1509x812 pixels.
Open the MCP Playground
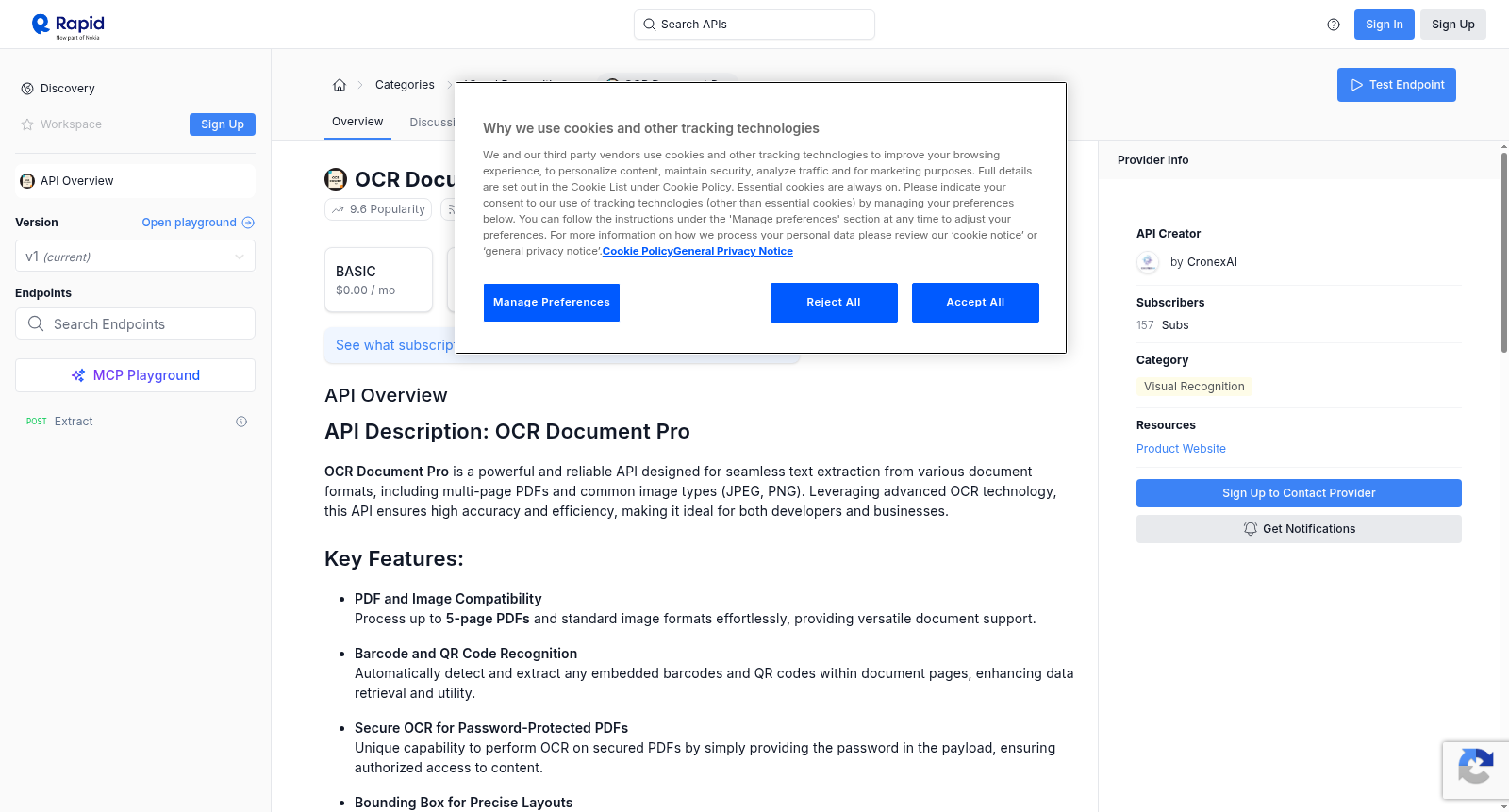[135, 375]
